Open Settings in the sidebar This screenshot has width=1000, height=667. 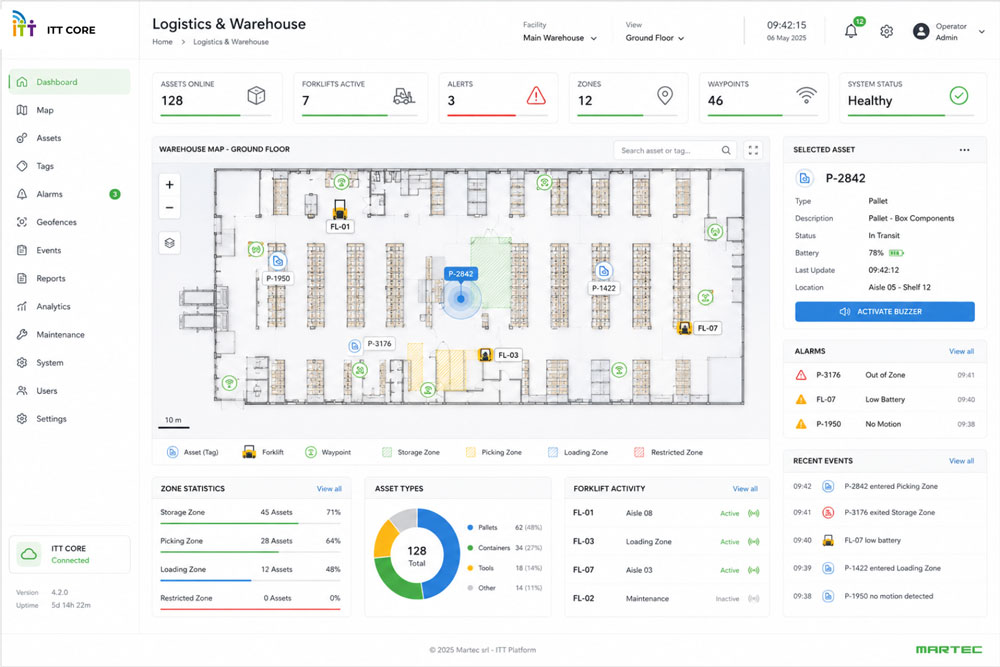[x=70, y=418]
